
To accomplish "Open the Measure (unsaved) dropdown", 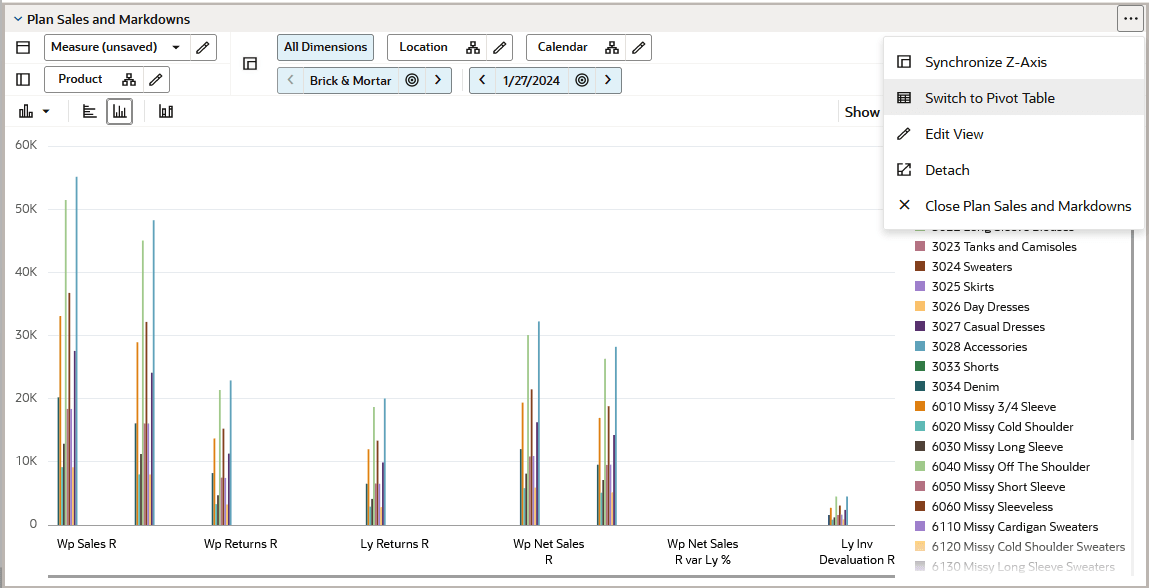I will click(117, 48).
